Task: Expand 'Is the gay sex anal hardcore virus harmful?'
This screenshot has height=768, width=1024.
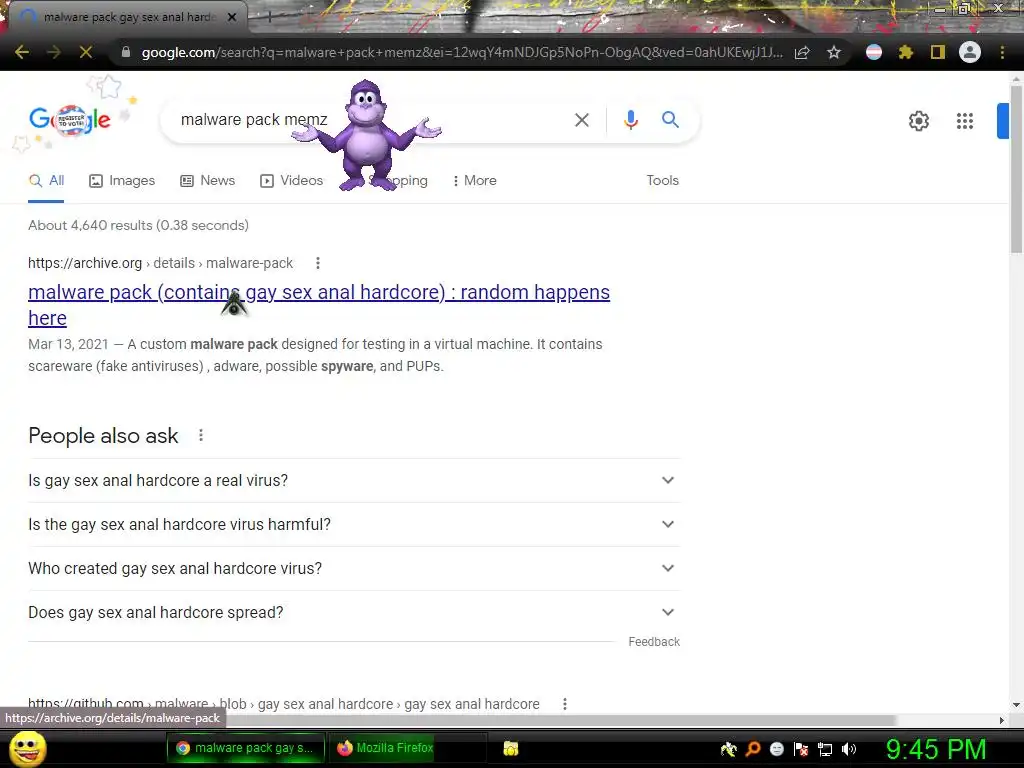Action: click(x=354, y=524)
